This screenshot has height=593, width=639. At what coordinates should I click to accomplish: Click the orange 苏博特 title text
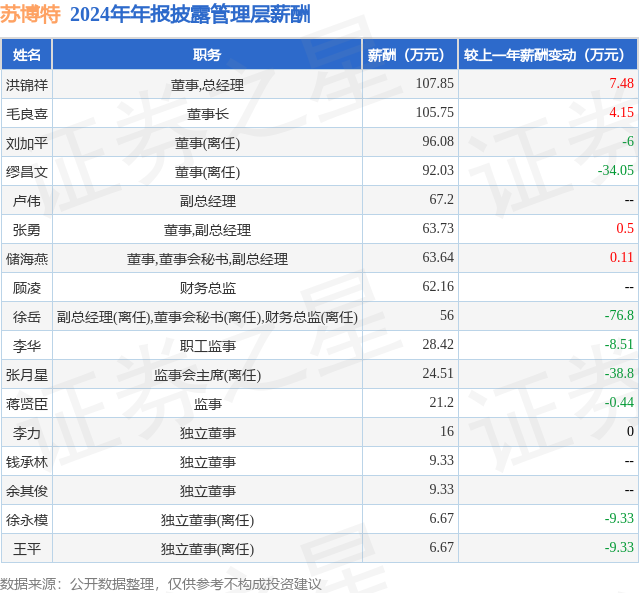coord(30,14)
